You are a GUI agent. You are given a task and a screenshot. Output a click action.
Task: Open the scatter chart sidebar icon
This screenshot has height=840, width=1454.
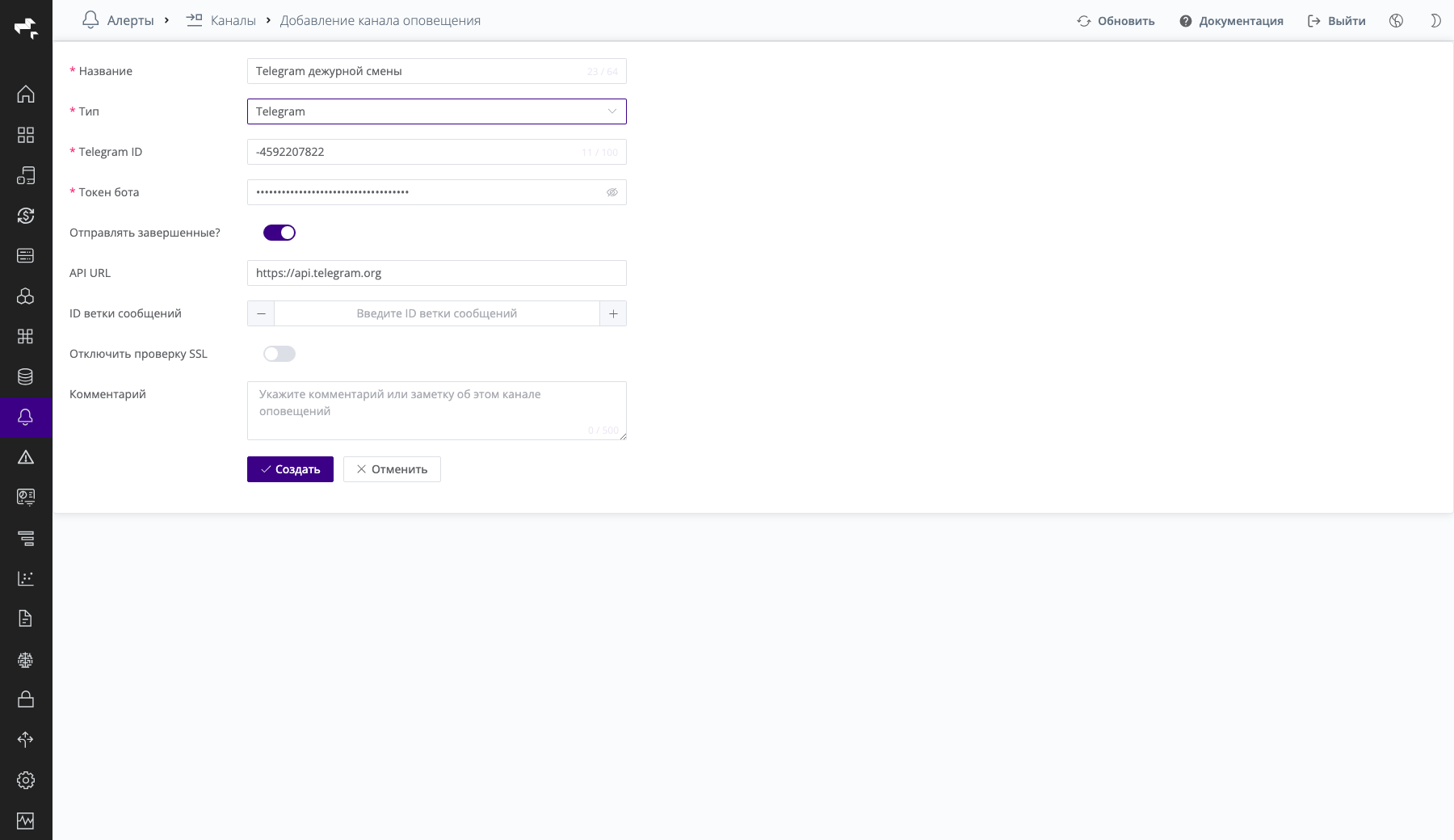tap(26, 578)
